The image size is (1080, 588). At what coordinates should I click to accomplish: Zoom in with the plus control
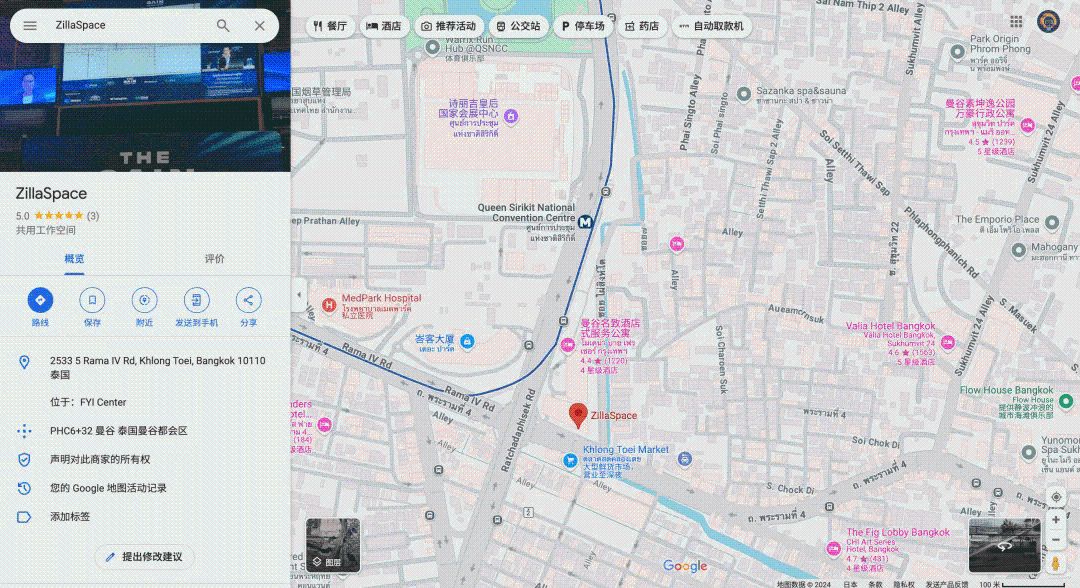pyautogui.click(x=1055, y=520)
